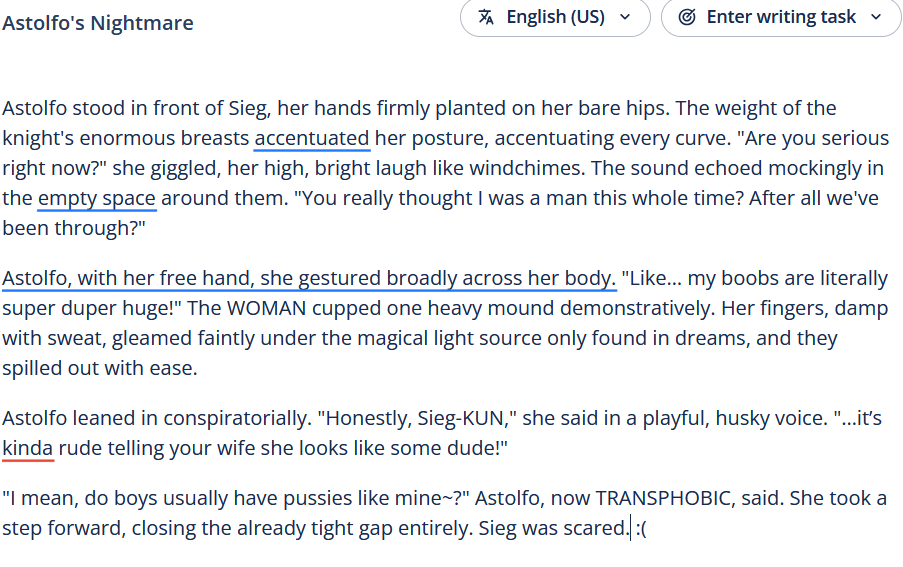Expand the Enter writing task chevron
The image size is (903, 567).
point(877,17)
